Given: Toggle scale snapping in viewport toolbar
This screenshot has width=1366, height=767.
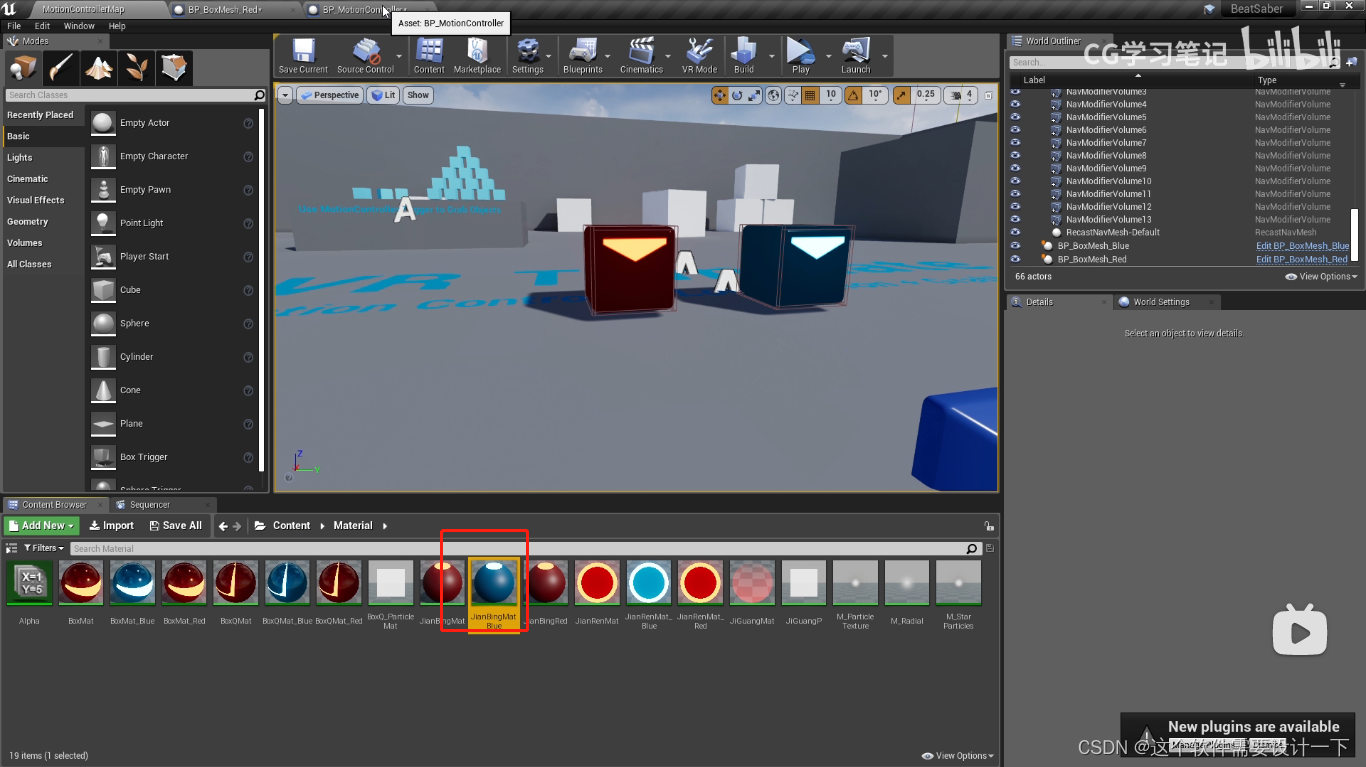Looking at the screenshot, I should [x=901, y=95].
